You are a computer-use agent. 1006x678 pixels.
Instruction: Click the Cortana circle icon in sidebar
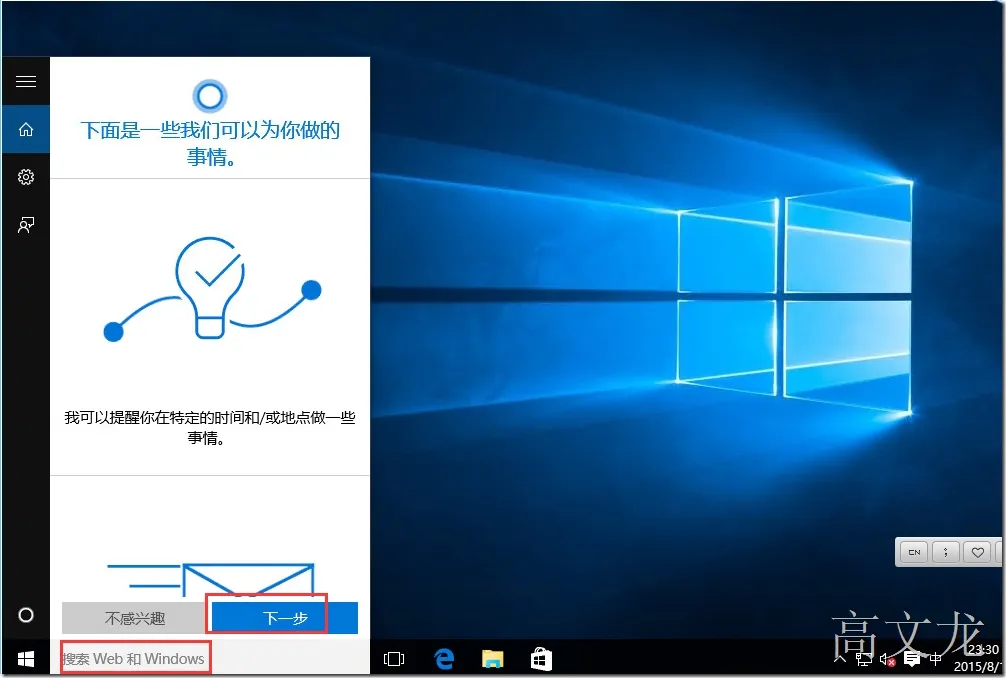point(26,615)
